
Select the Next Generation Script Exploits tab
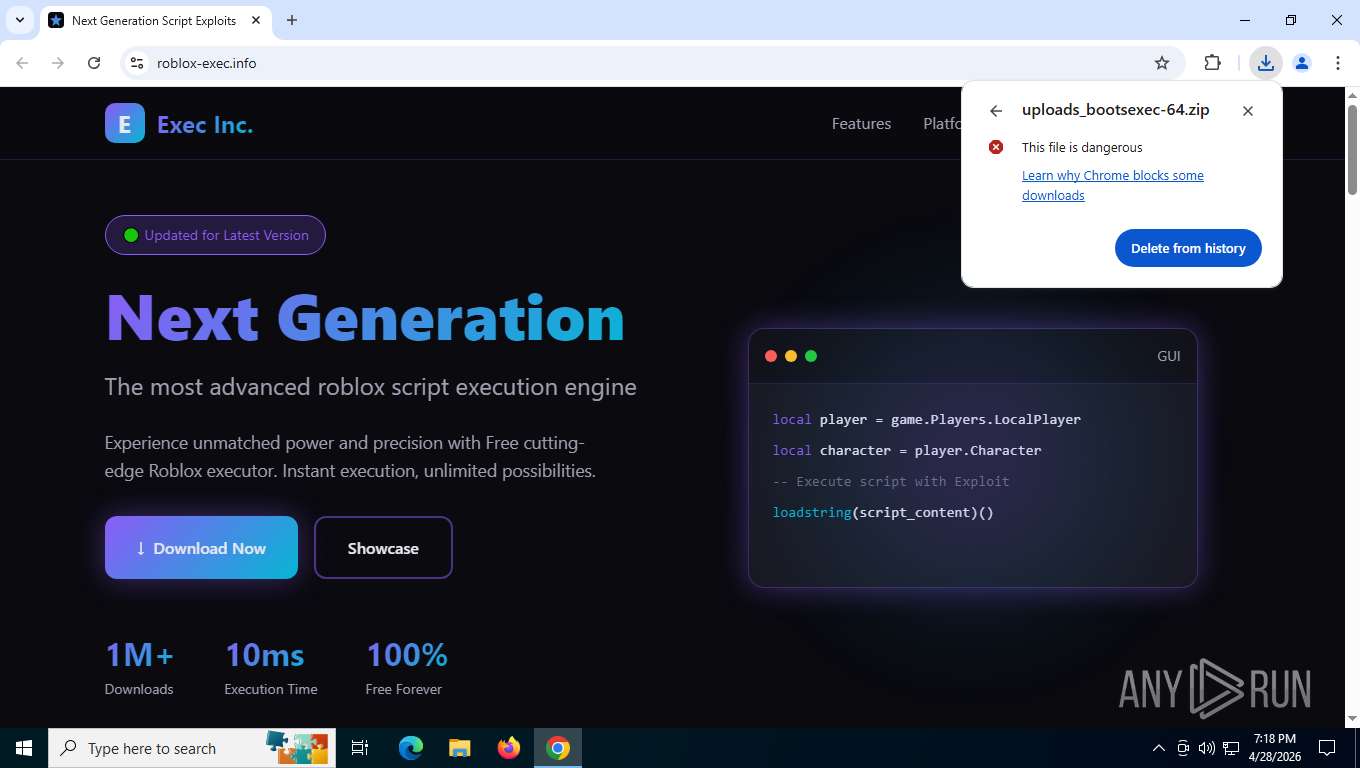click(155, 20)
